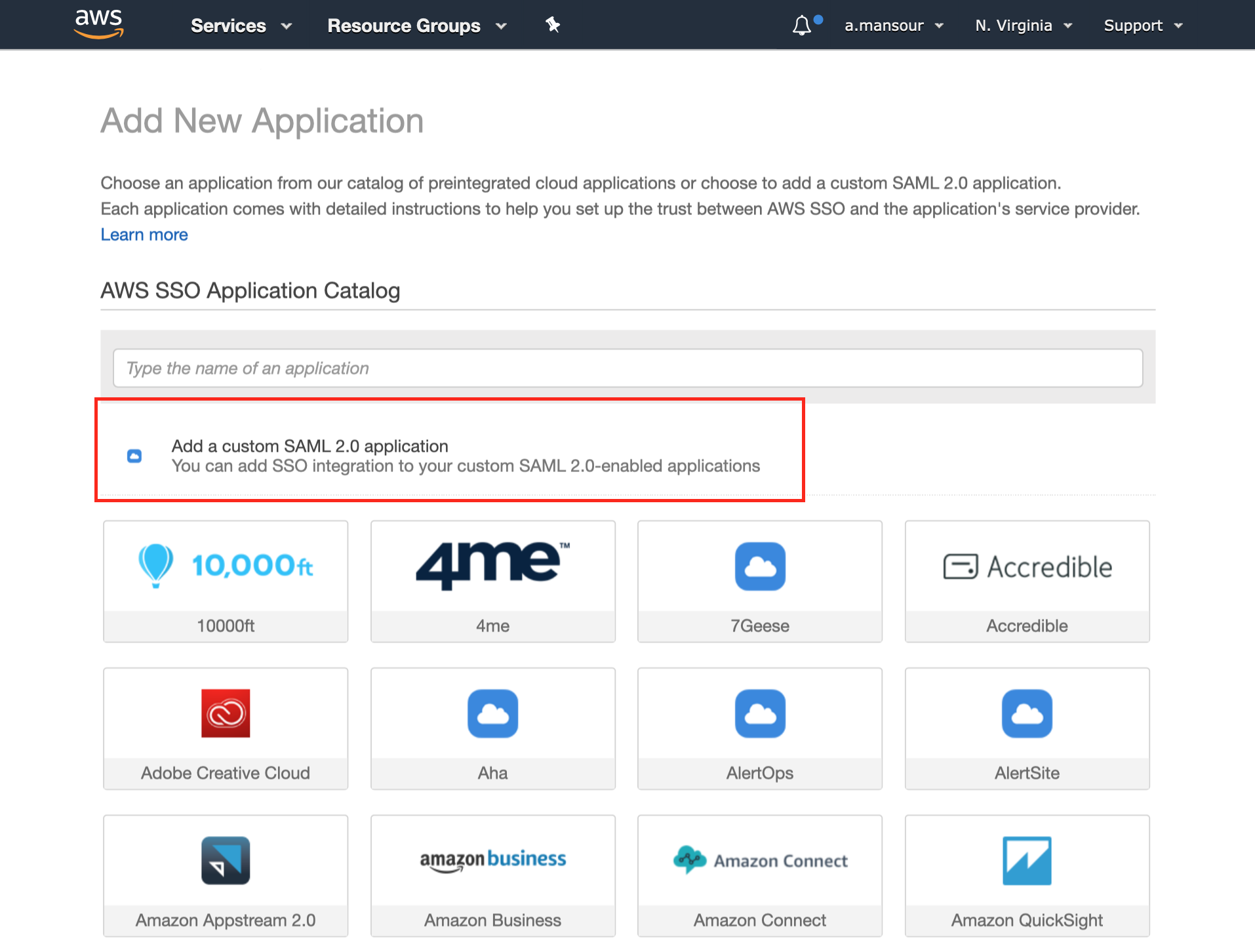Viewport: 1255px width, 952px height.
Task: Open the a.mansour account menu
Action: [x=894, y=26]
